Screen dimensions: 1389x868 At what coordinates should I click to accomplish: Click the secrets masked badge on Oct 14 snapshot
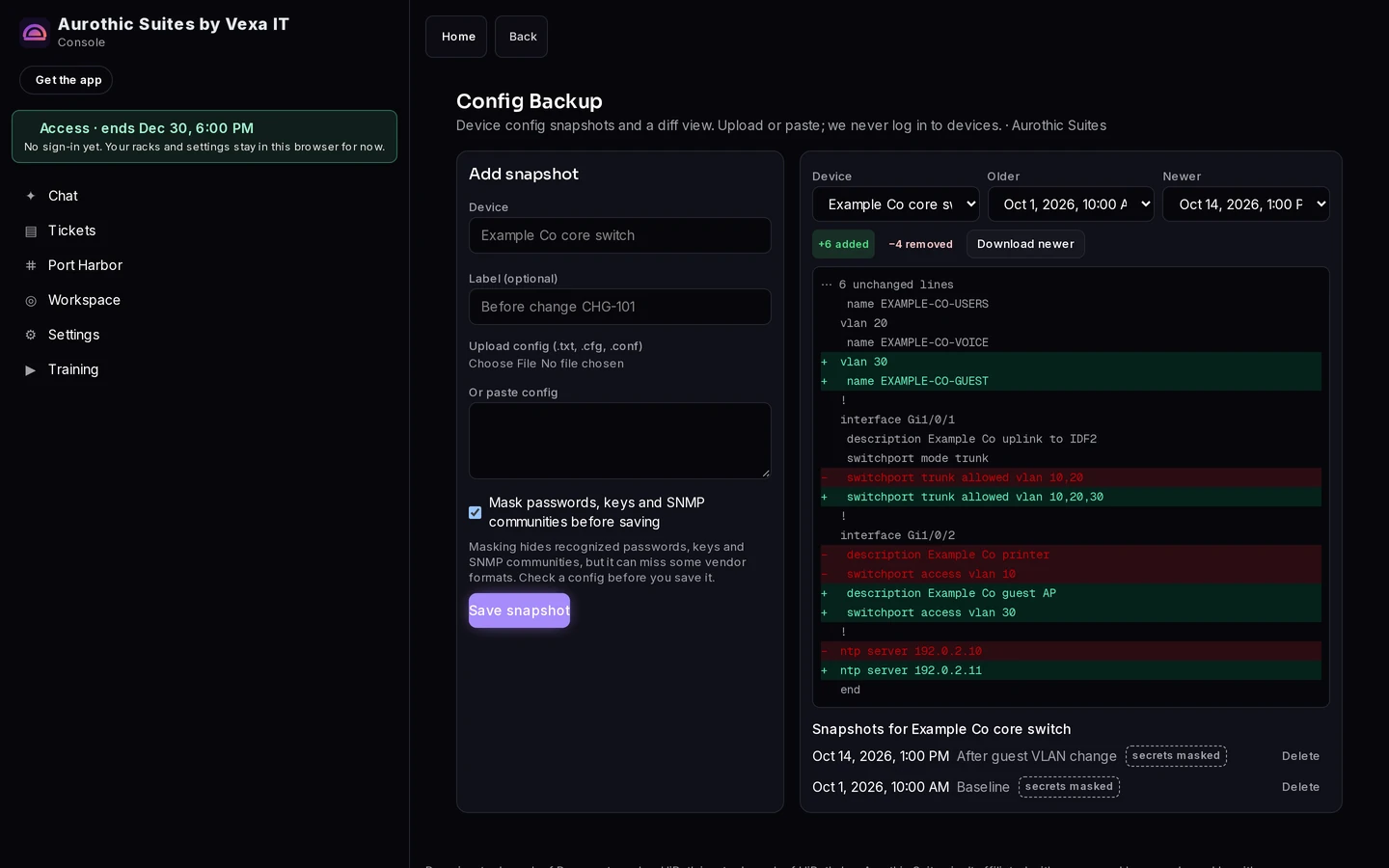point(1176,756)
